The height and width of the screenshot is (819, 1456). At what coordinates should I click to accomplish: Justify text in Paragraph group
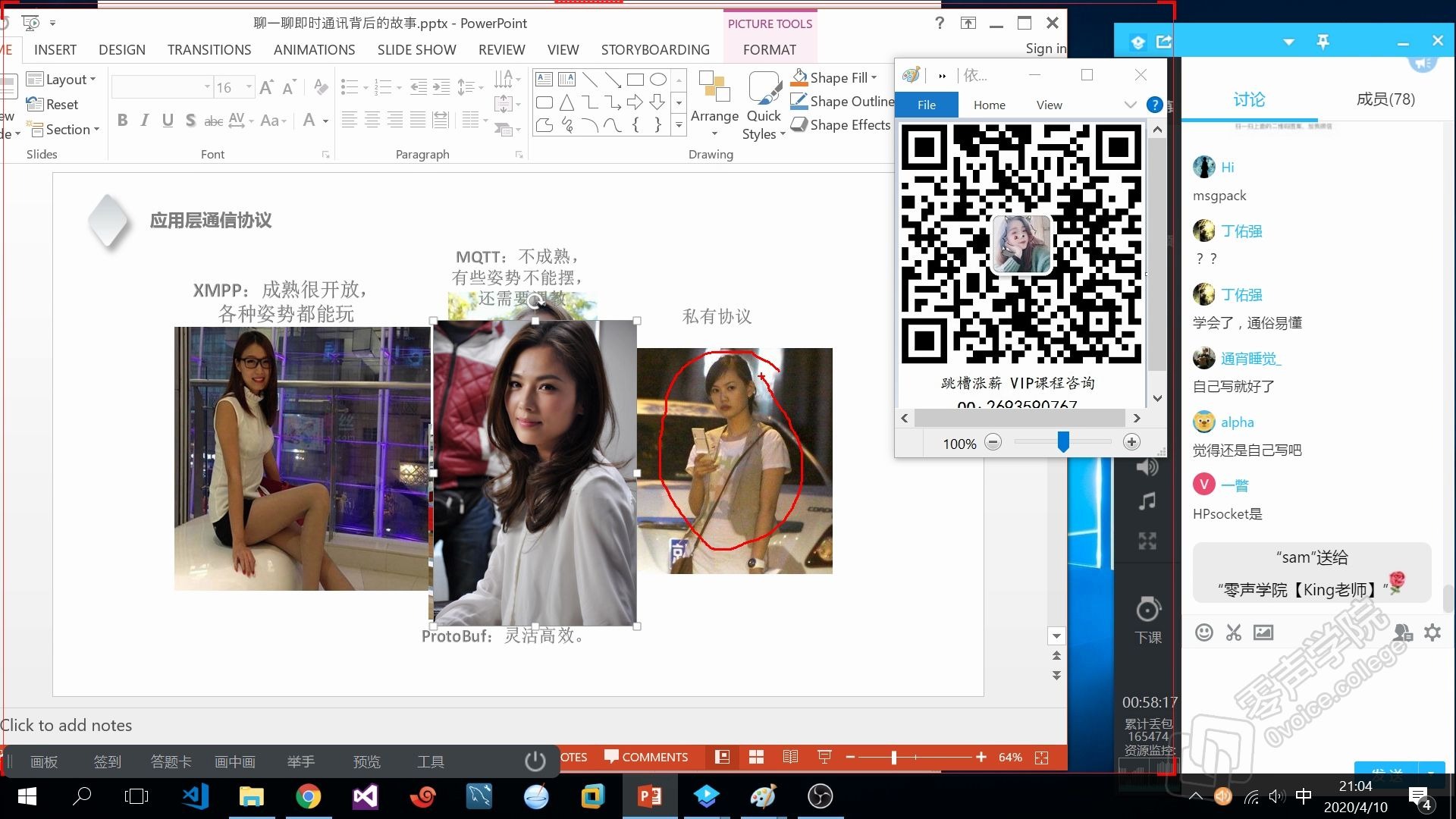tap(418, 120)
